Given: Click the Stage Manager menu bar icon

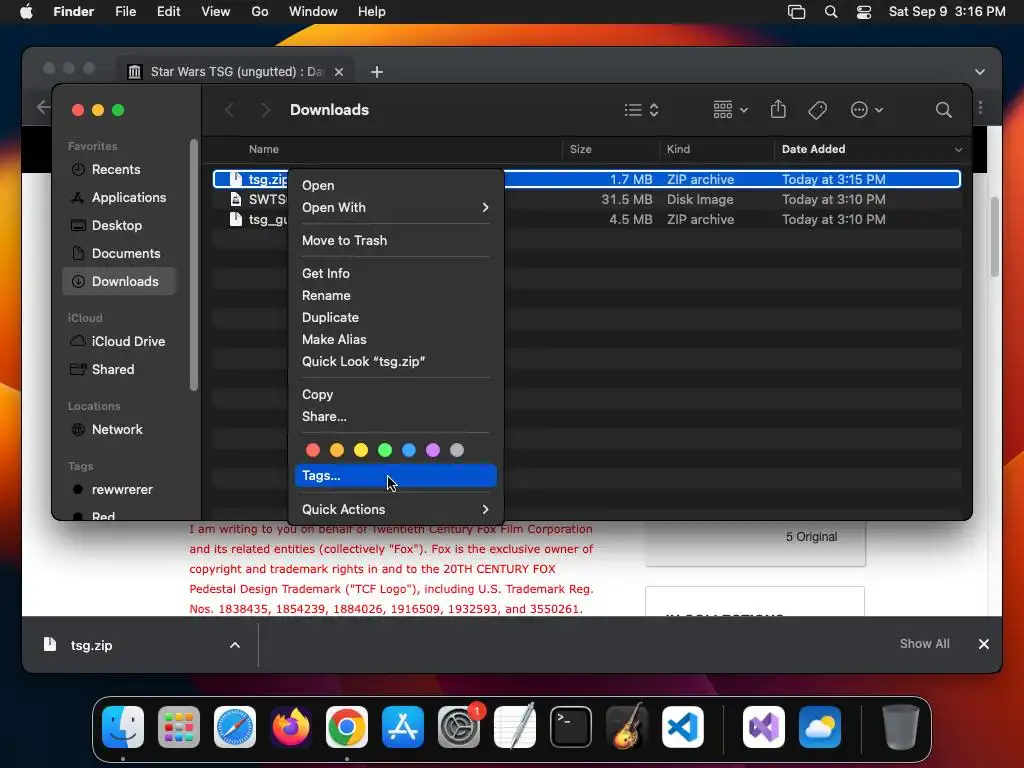Looking at the screenshot, I should [x=796, y=12].
